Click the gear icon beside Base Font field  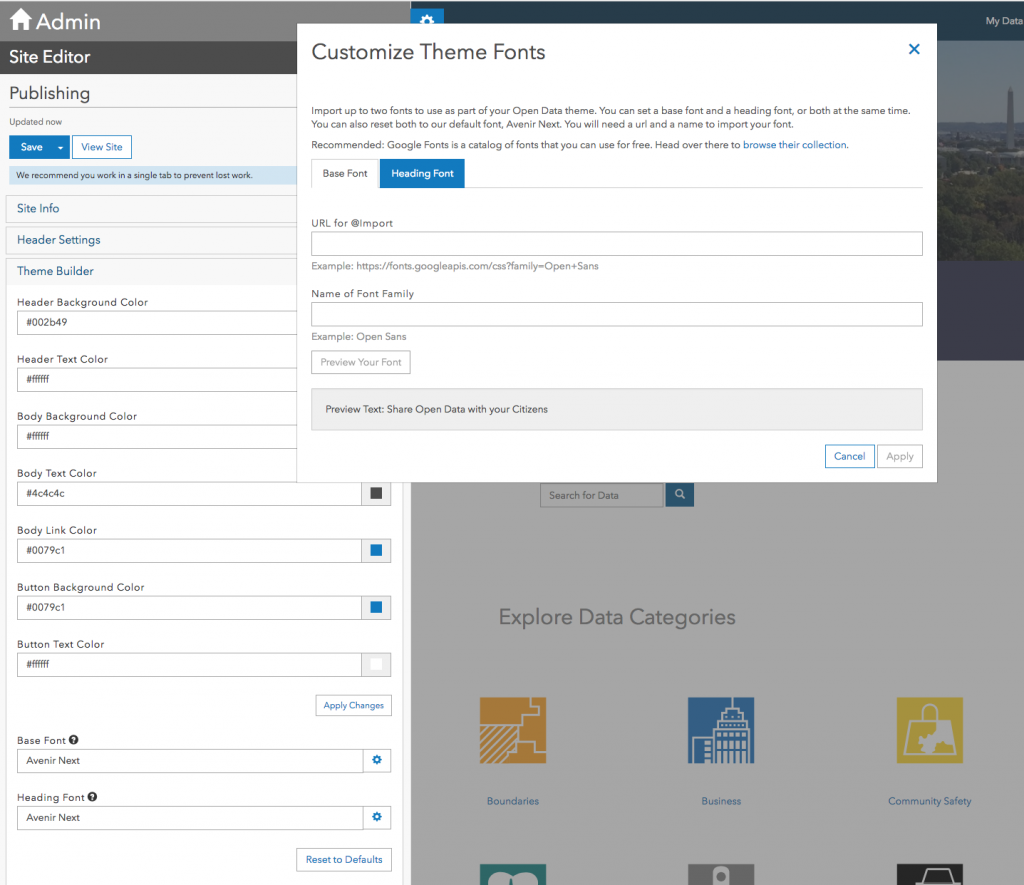(x=377, y=760)
